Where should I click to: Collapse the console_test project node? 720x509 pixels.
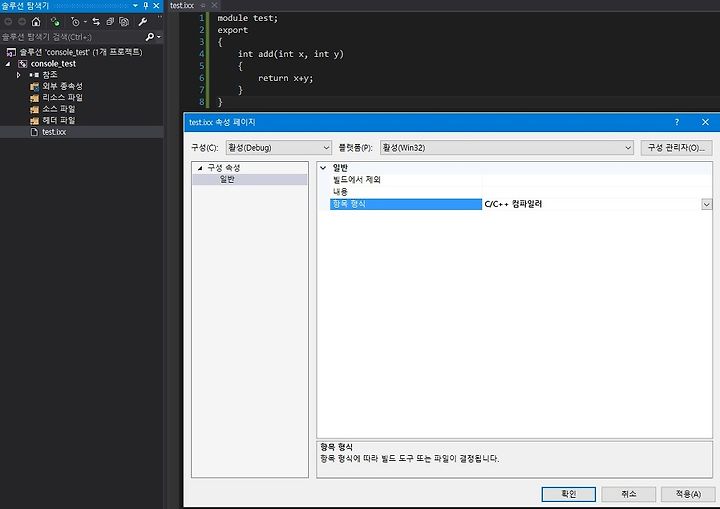pyautogui.click(x=8, y=64)
